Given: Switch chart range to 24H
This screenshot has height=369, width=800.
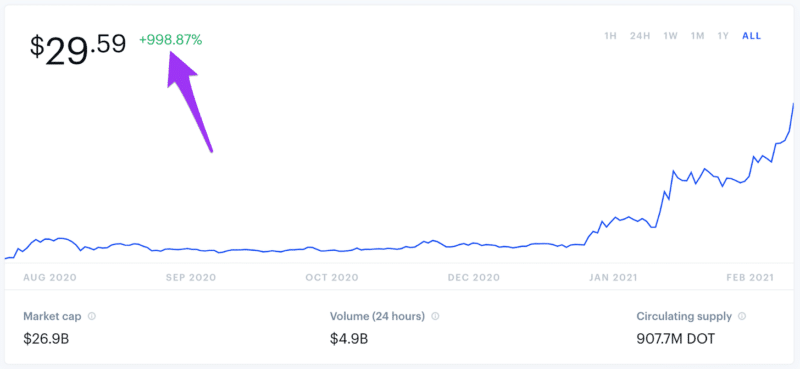Looking at the screenshot, I should click(639, 36).
